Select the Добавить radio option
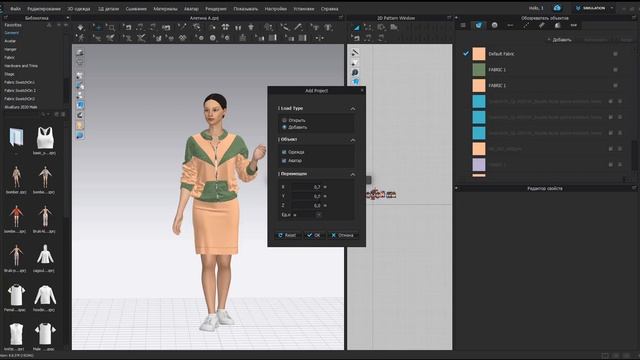The height and width of the screenshot is (360, 640). tap(284, 127)
